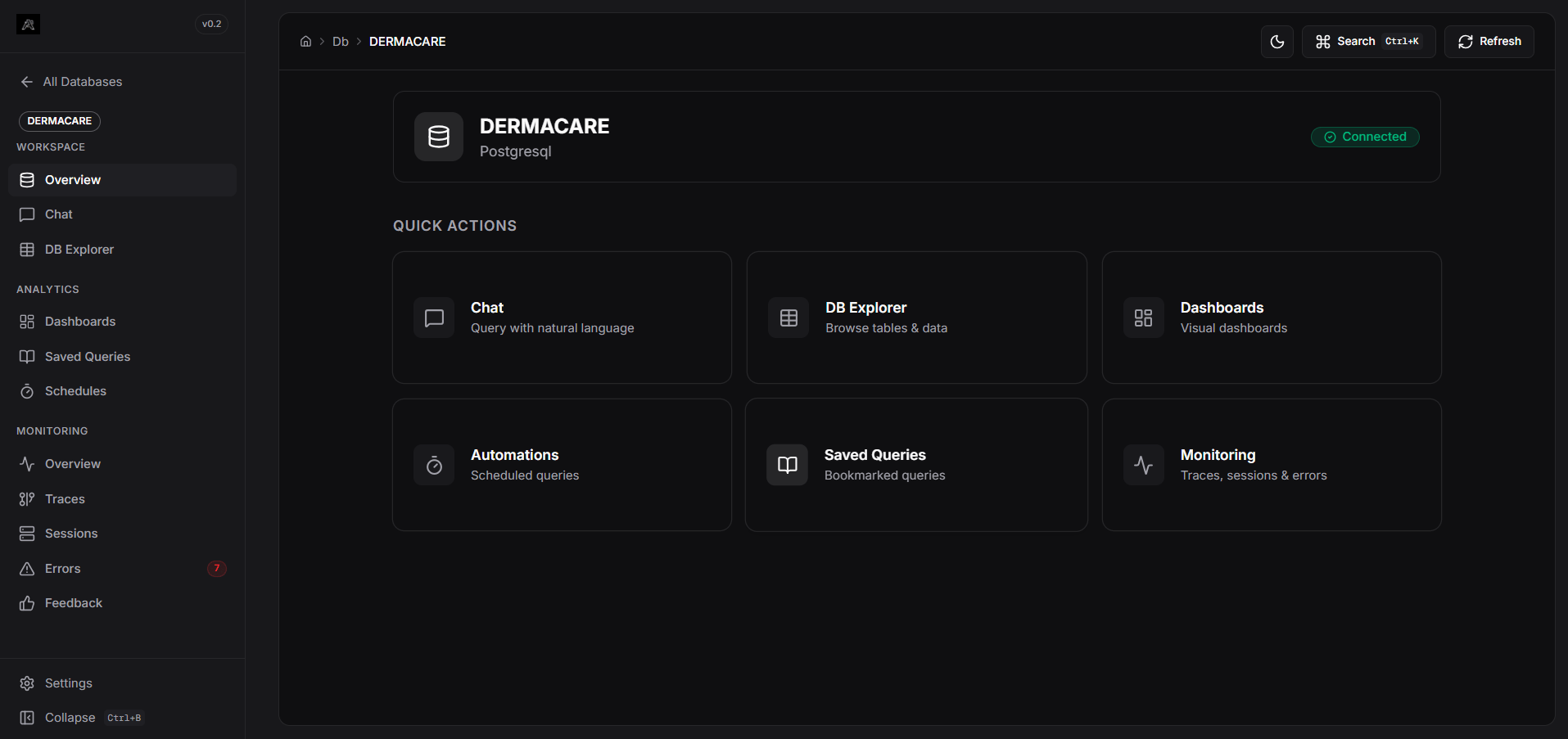Click the 'Bookmarked queries' text

click(x=885, y=475)
